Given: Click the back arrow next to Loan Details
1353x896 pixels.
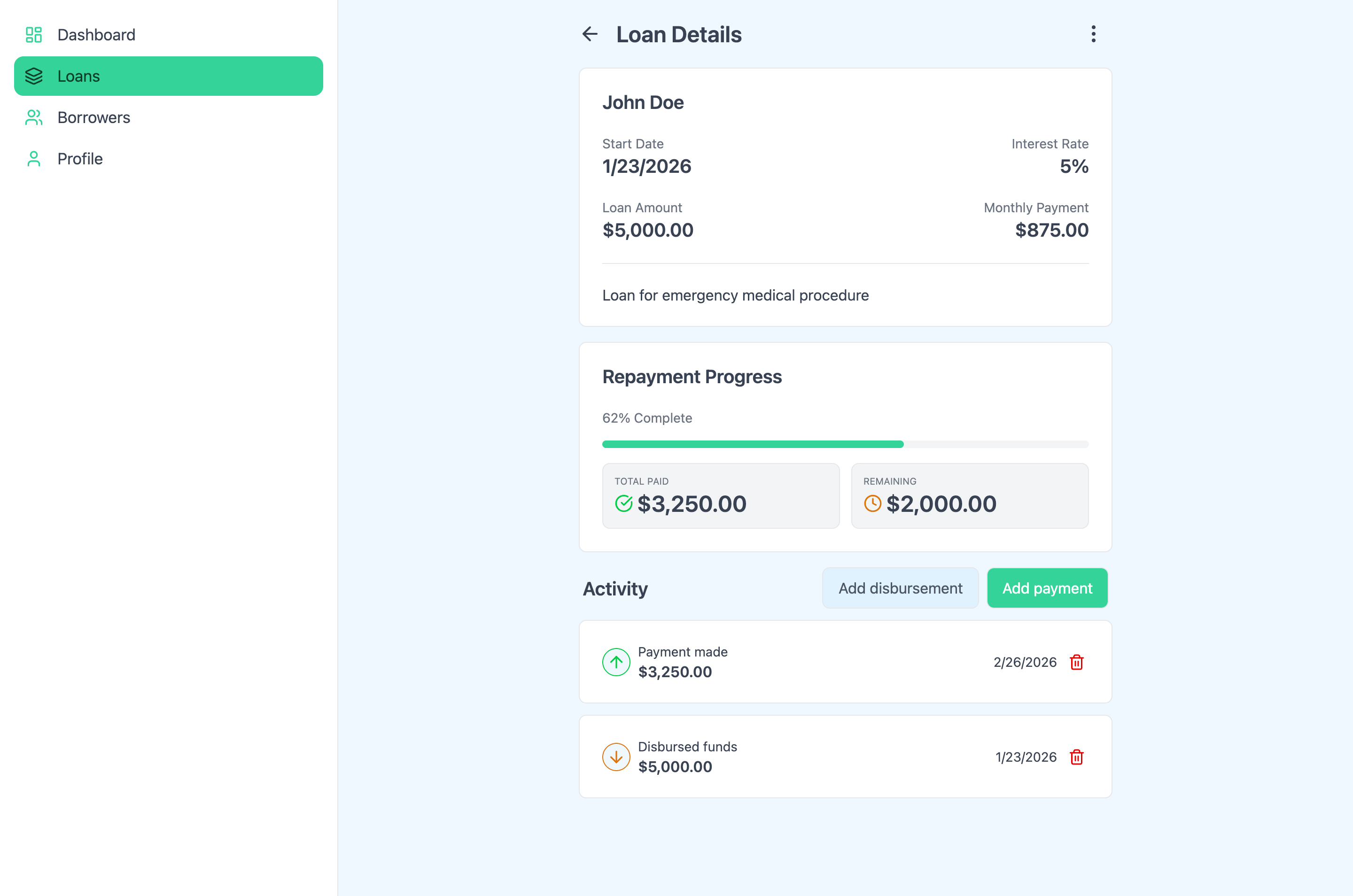Looking at the screenshot, I should pos(590,34).
